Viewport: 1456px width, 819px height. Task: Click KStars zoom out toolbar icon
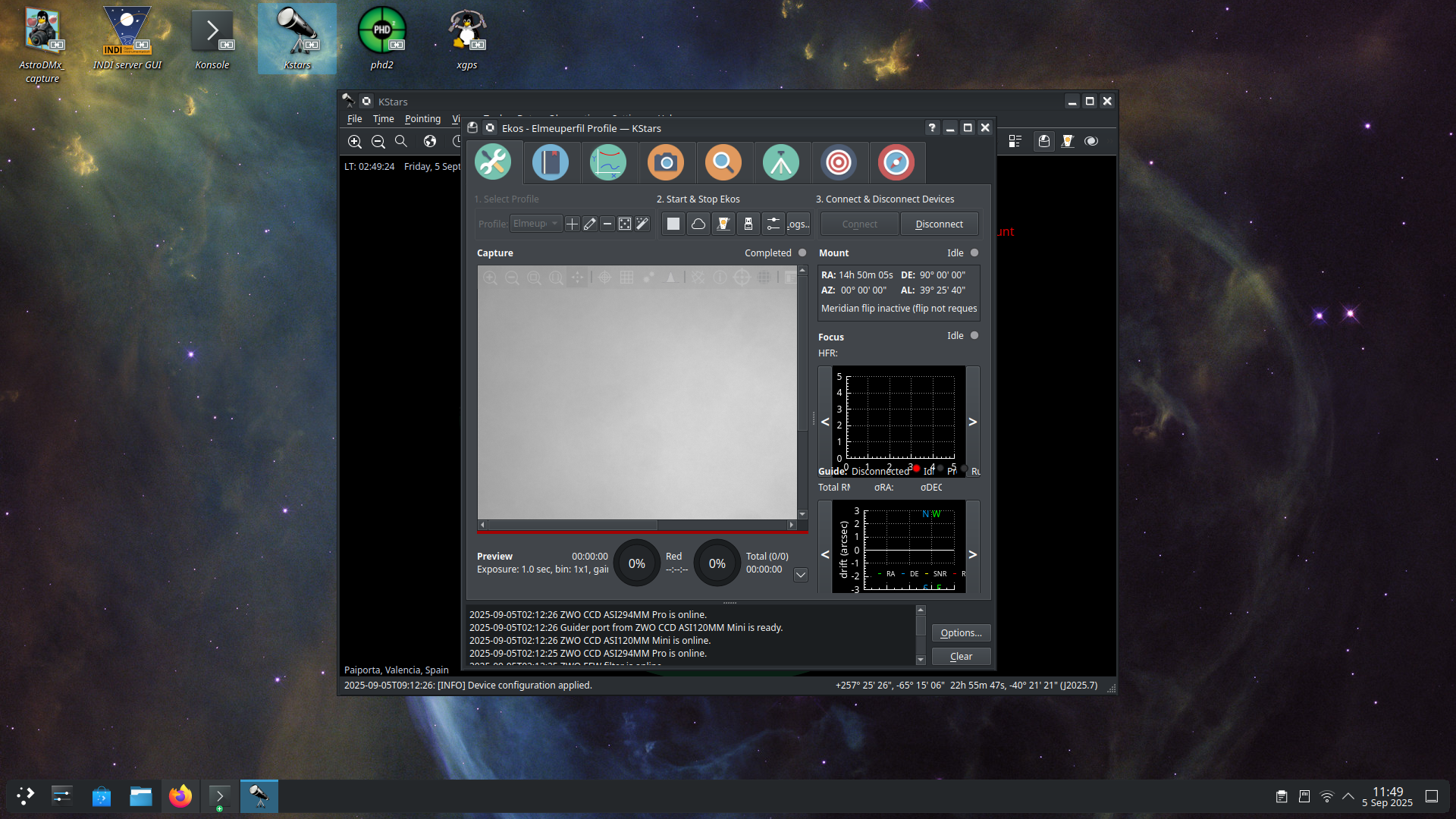(378, 142)
